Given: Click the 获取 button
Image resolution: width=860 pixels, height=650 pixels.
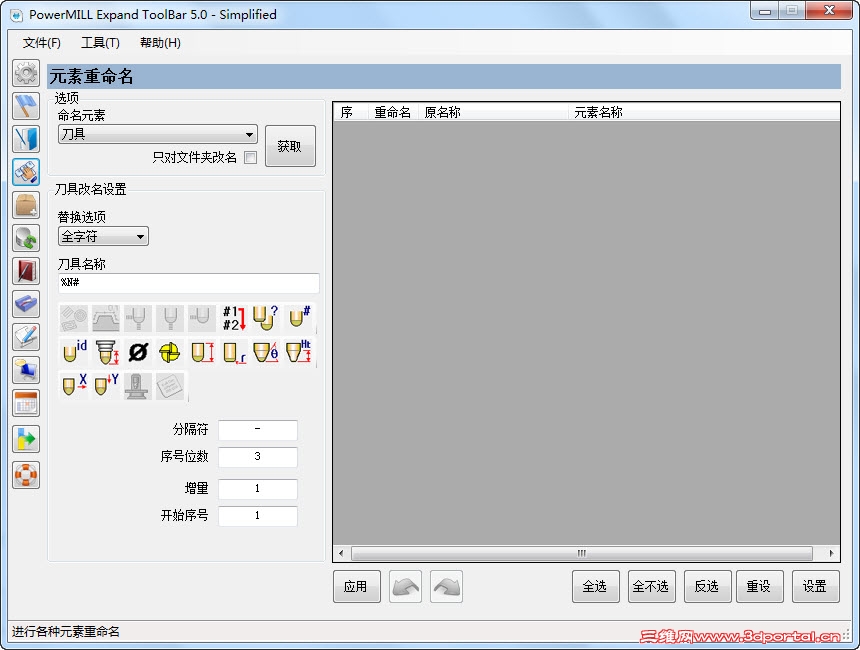Looking at the screenshot, I should (x=290, y=146).
